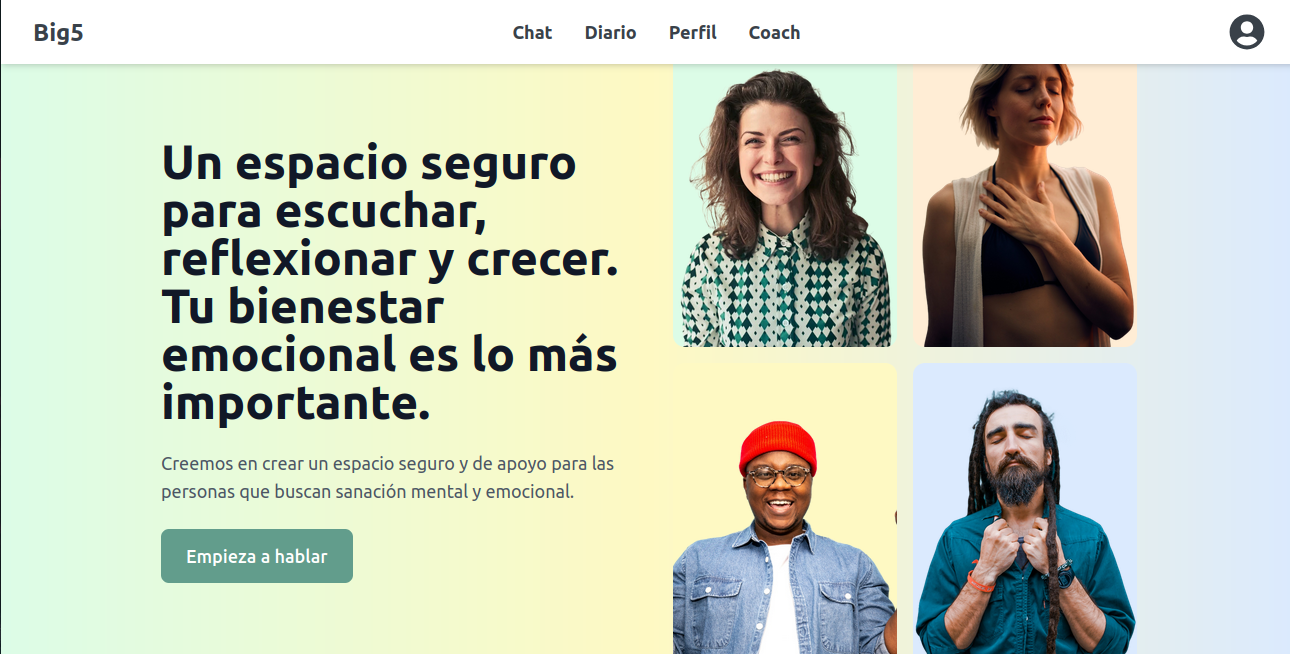
Task: Click the 'Creemos en crear un espacio' paragraph
Action: point(388,478)
